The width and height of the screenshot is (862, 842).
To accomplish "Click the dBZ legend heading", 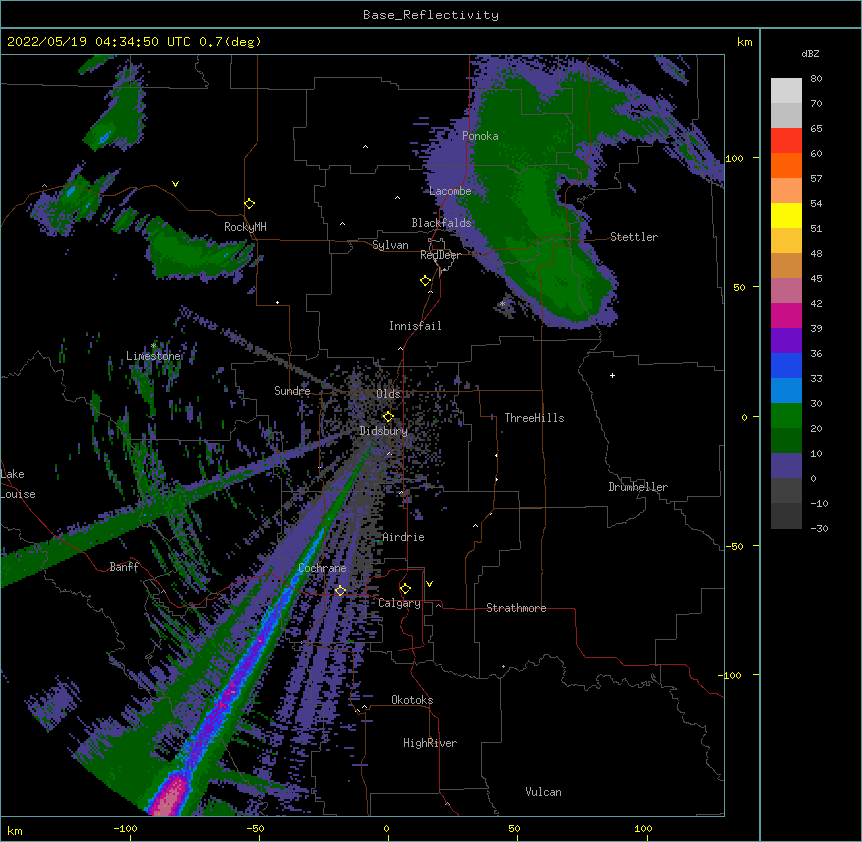I will (x=810, y=53).
